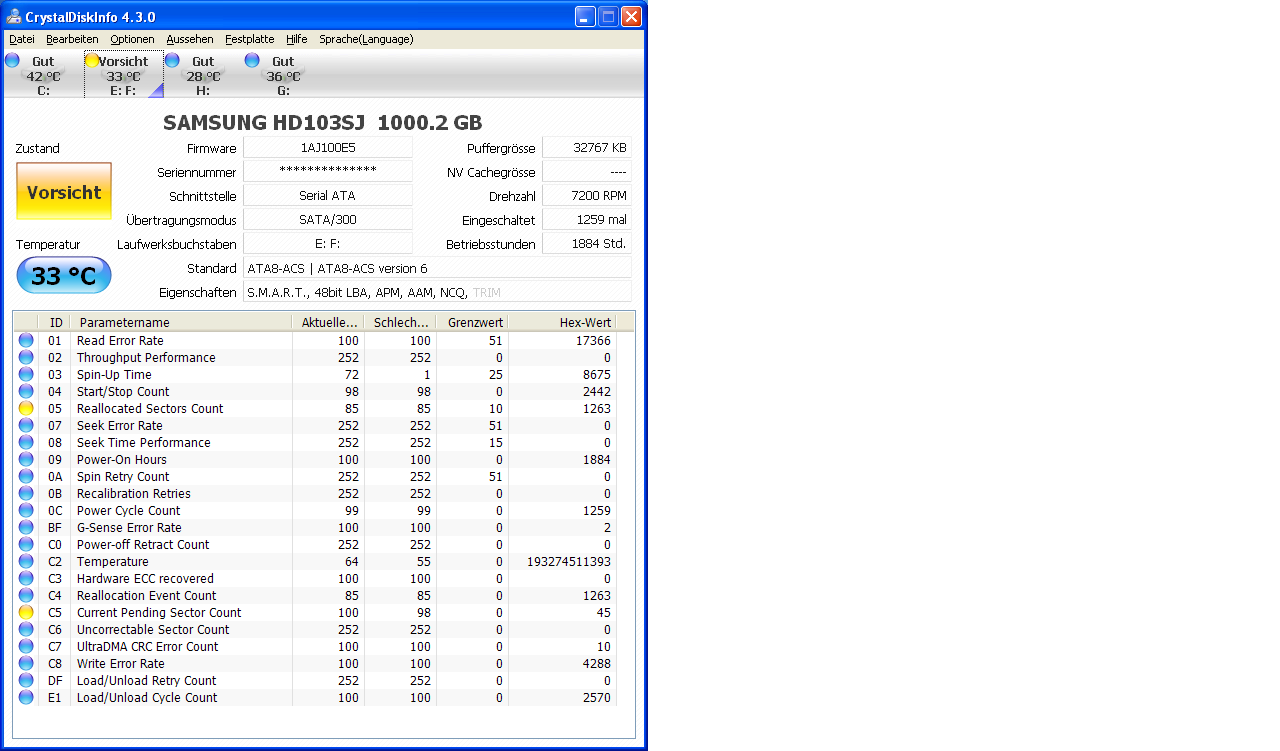Click the CrystalDiskInfo title bar icon

(x=14, y=17)
